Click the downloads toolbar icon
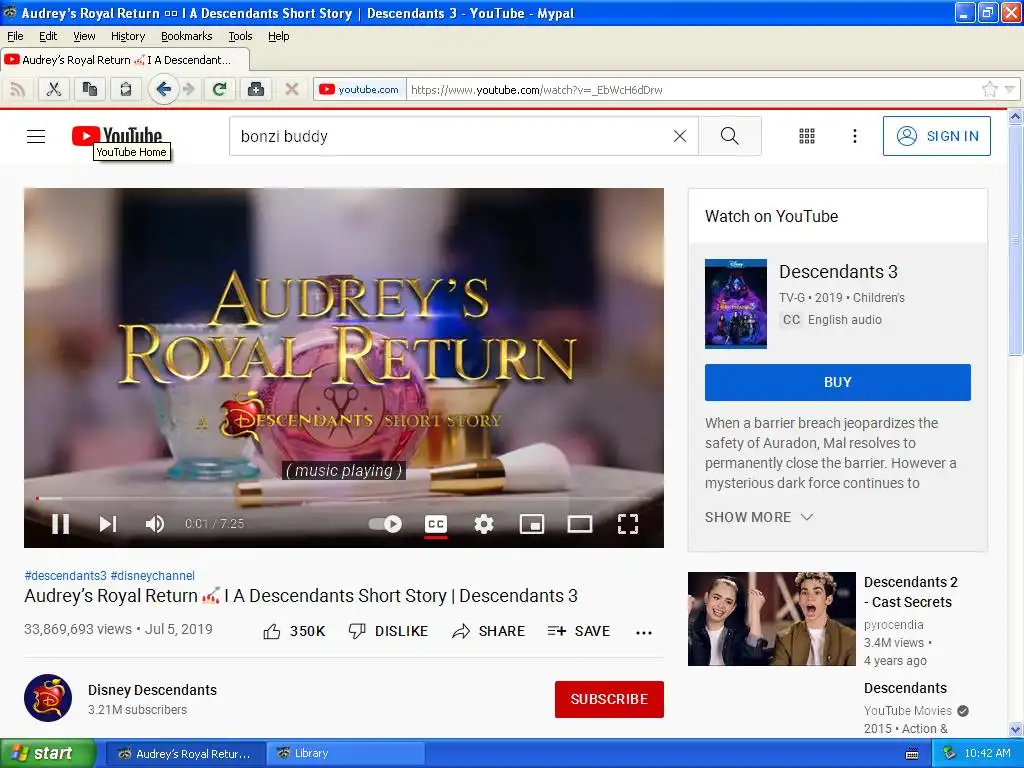This screenshot has width=1024, height=768. [x=255, y=89]
